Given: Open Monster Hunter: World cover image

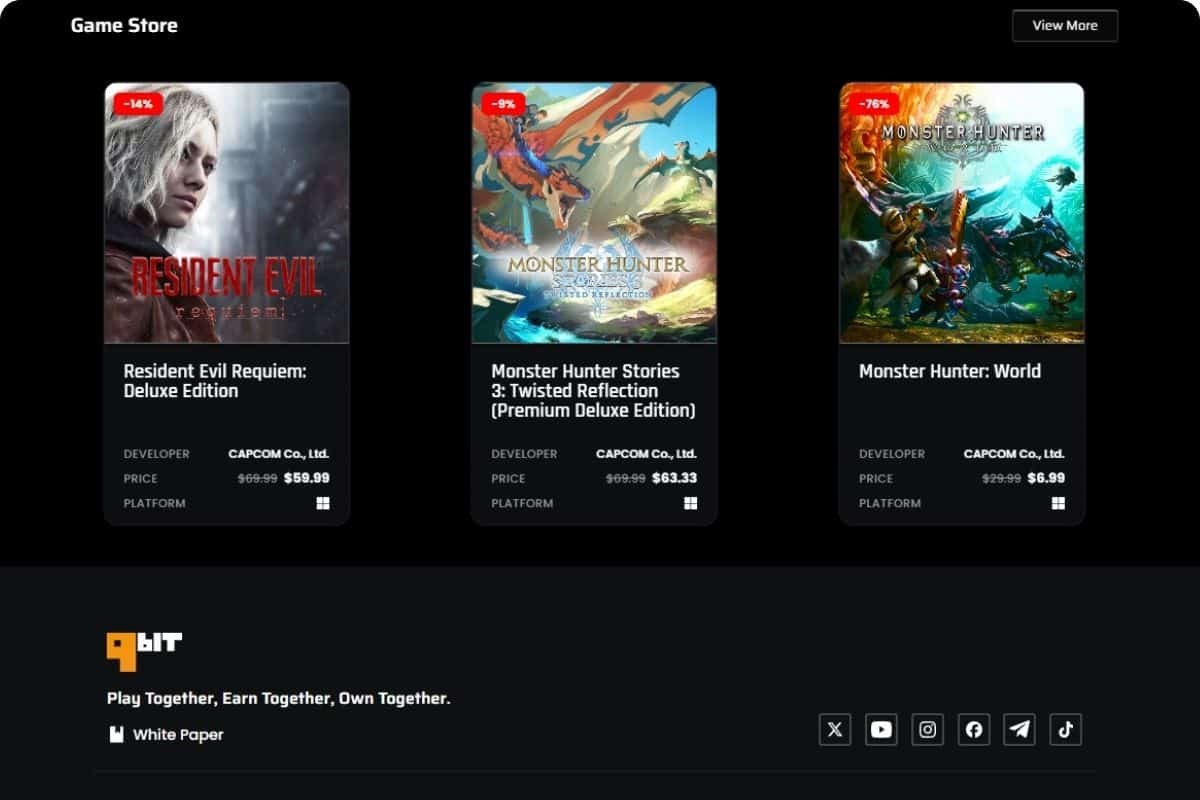Looking at the screenshot, I should 961,212.
